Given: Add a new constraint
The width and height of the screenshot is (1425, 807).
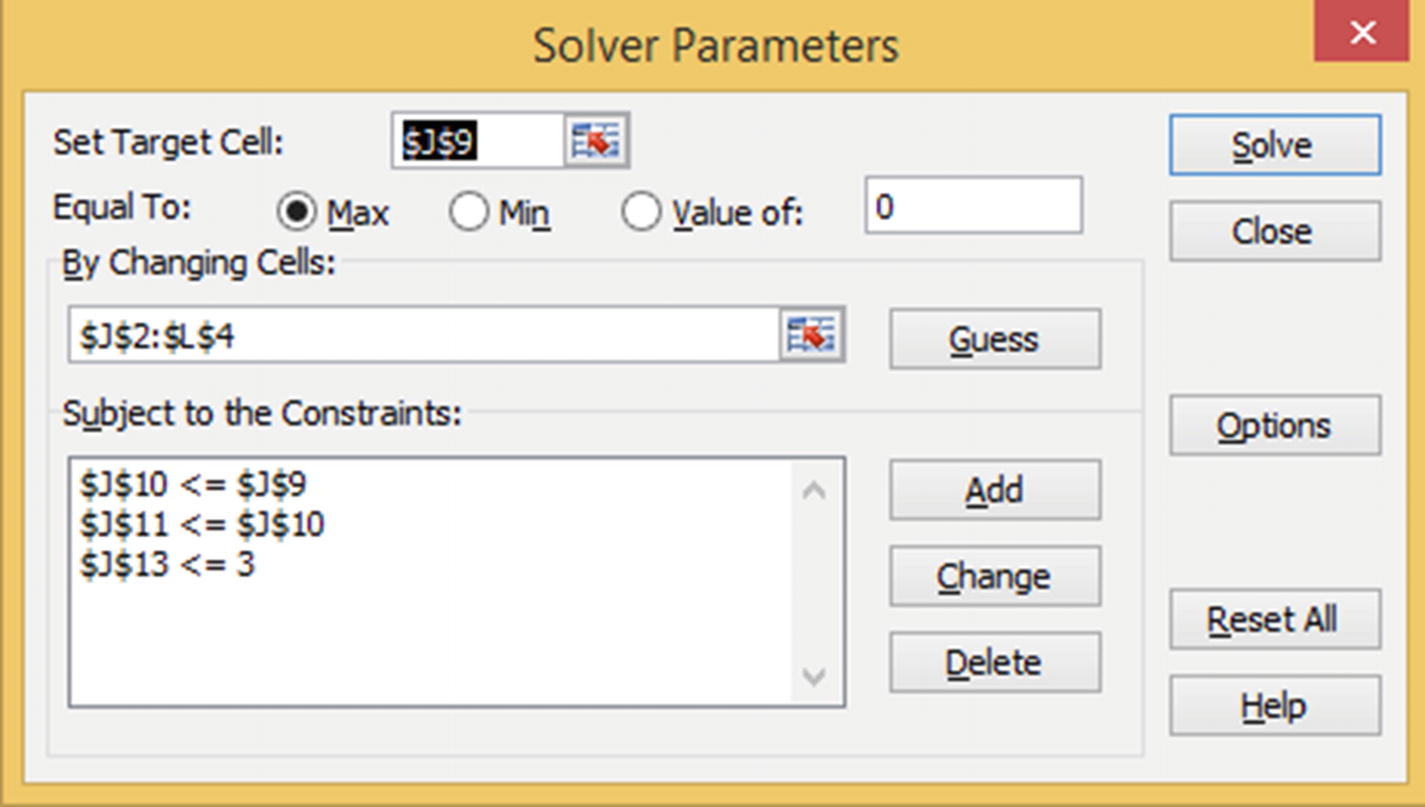Looking at the screenshot, I should [994, 490].
